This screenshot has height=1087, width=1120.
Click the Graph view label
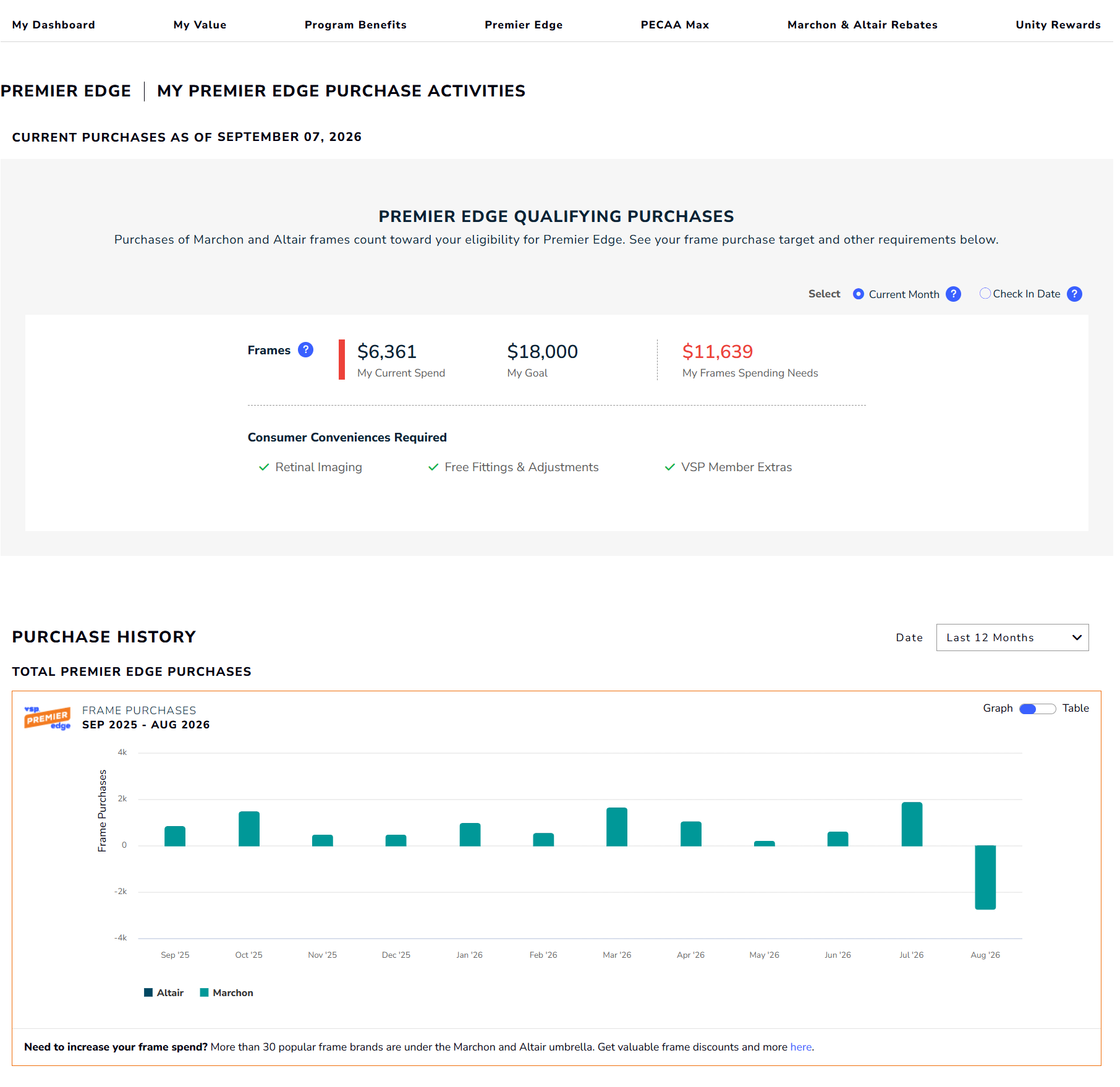point(998,708)
